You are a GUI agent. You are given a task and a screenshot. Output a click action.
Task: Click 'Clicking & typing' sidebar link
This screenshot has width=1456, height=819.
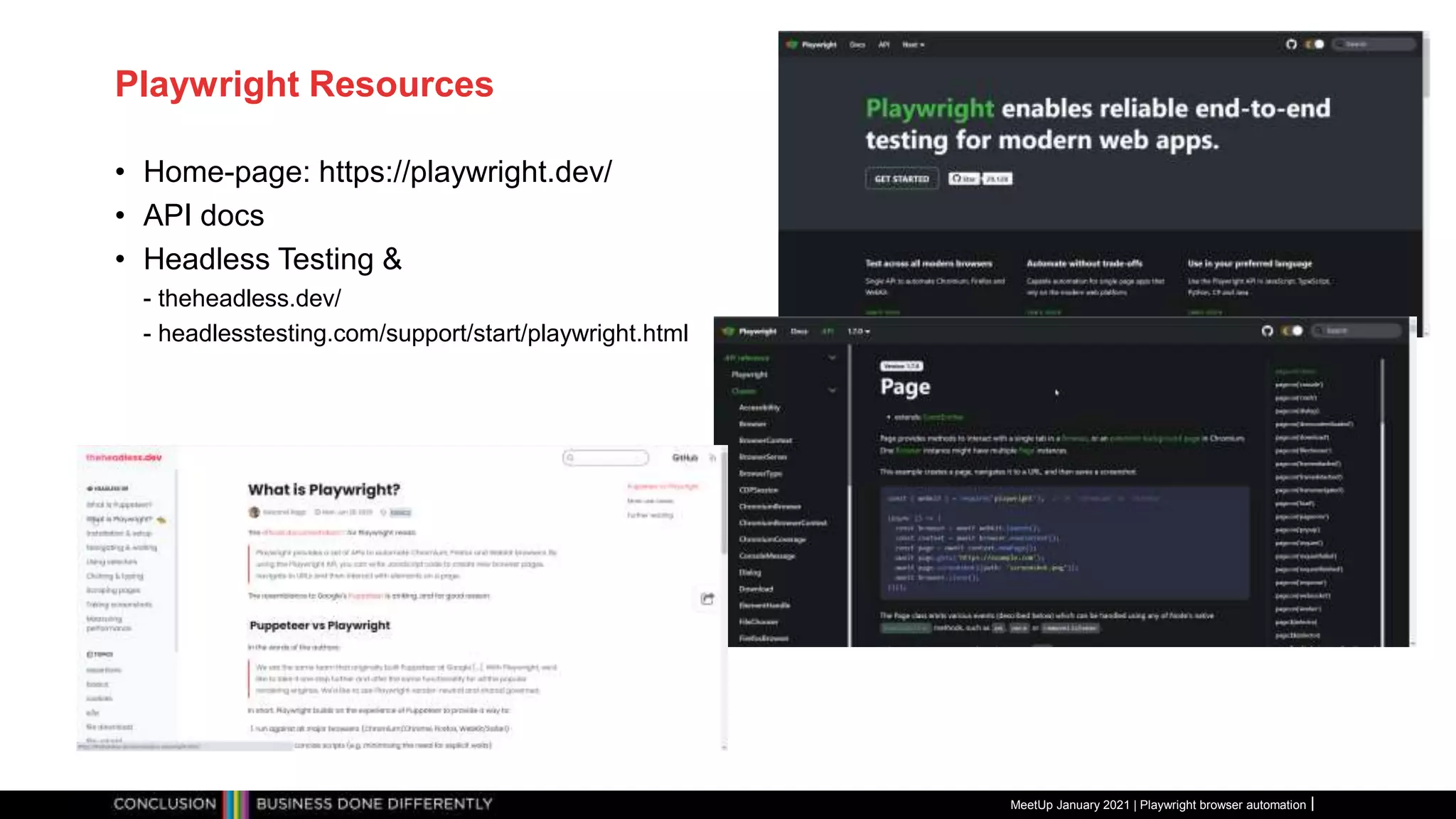tap(114, 576)
